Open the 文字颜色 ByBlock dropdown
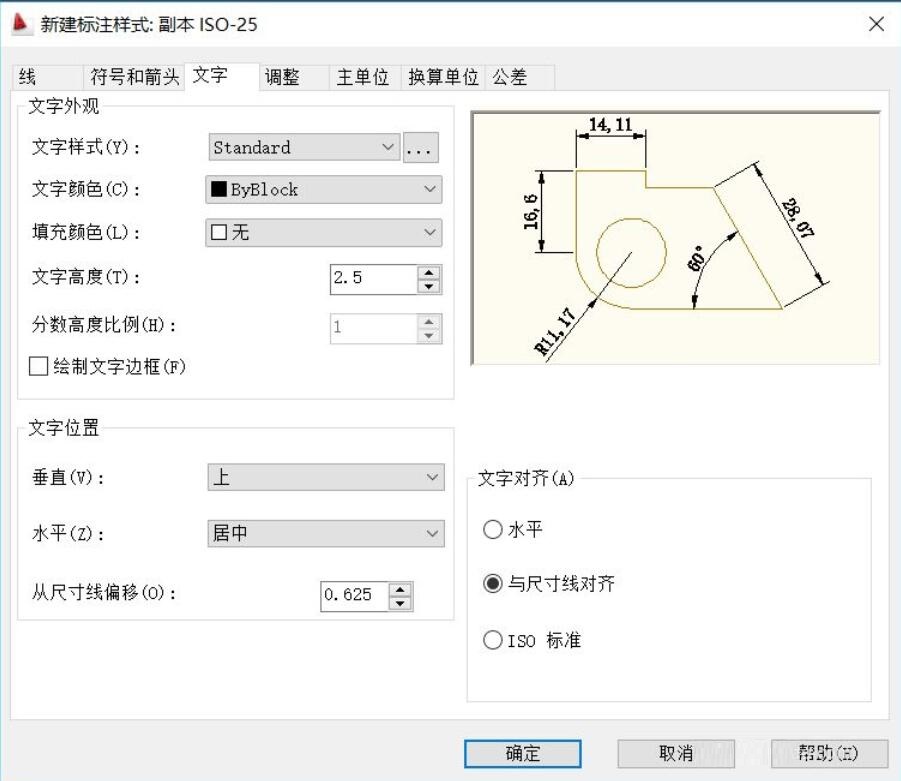901x781 pixels. [324, 189]
